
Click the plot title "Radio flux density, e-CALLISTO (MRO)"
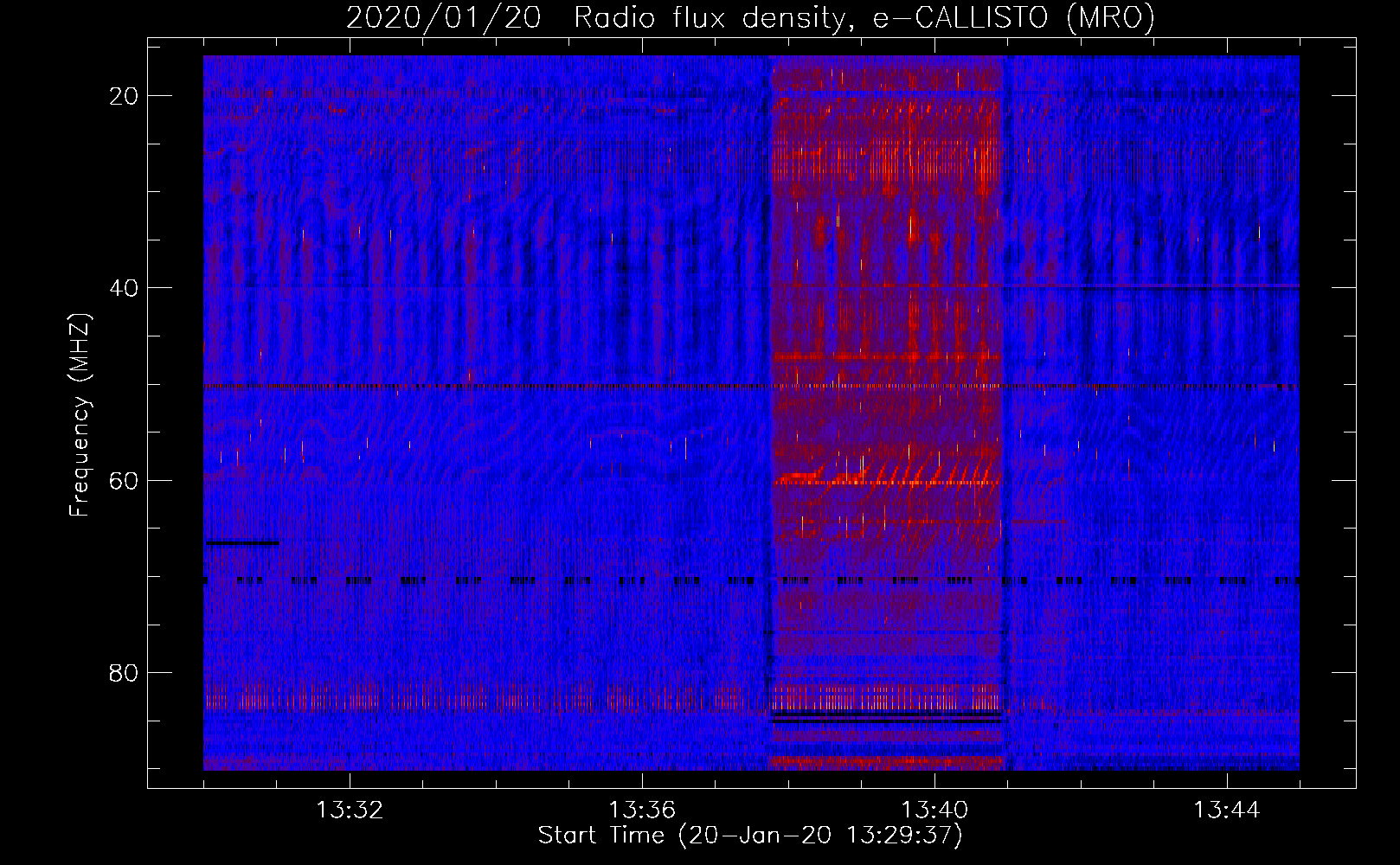click(864, 18)
